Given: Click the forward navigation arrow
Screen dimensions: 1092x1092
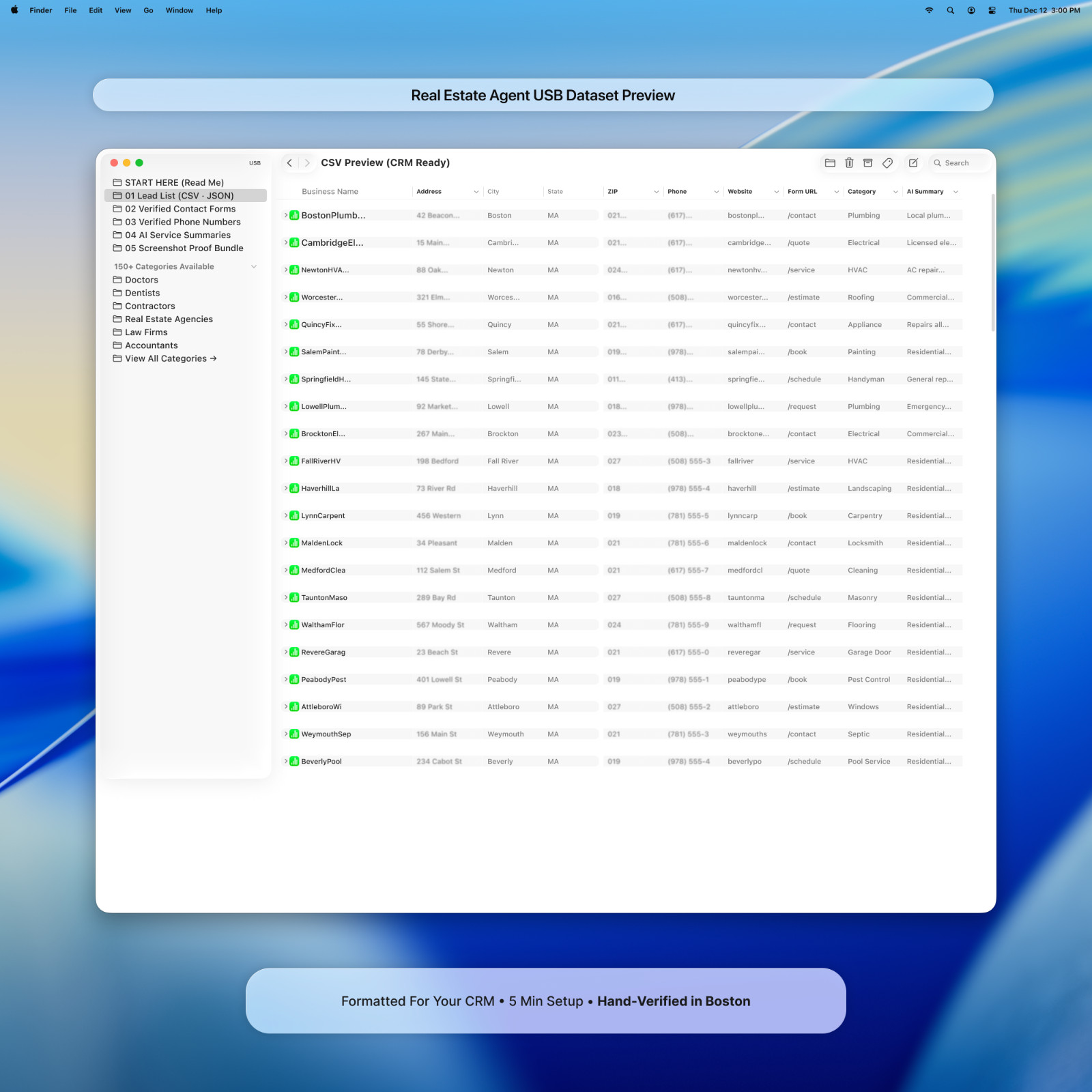Looking at the screenshot, I should [306, 162].
